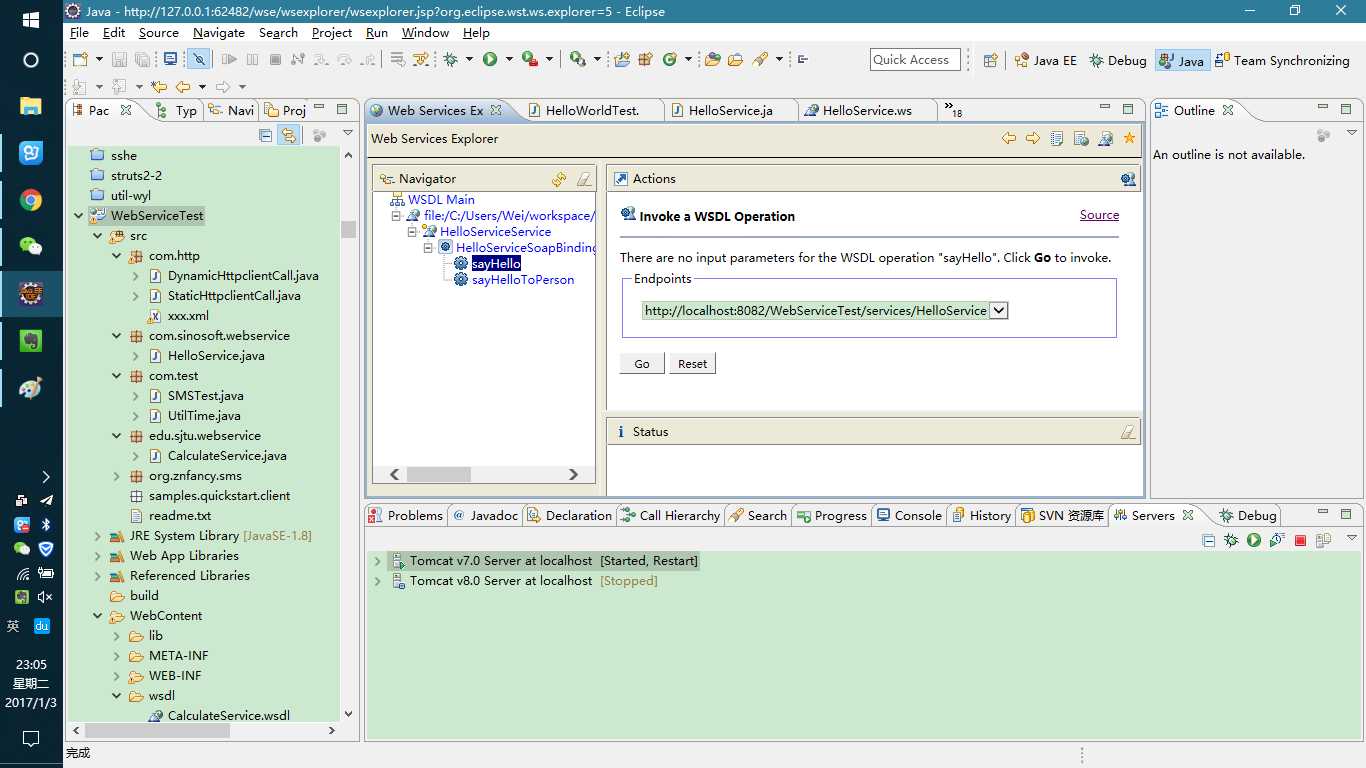Clear the Status pane with eraser icon
1366x768 pixels.
coord(1127,432)
